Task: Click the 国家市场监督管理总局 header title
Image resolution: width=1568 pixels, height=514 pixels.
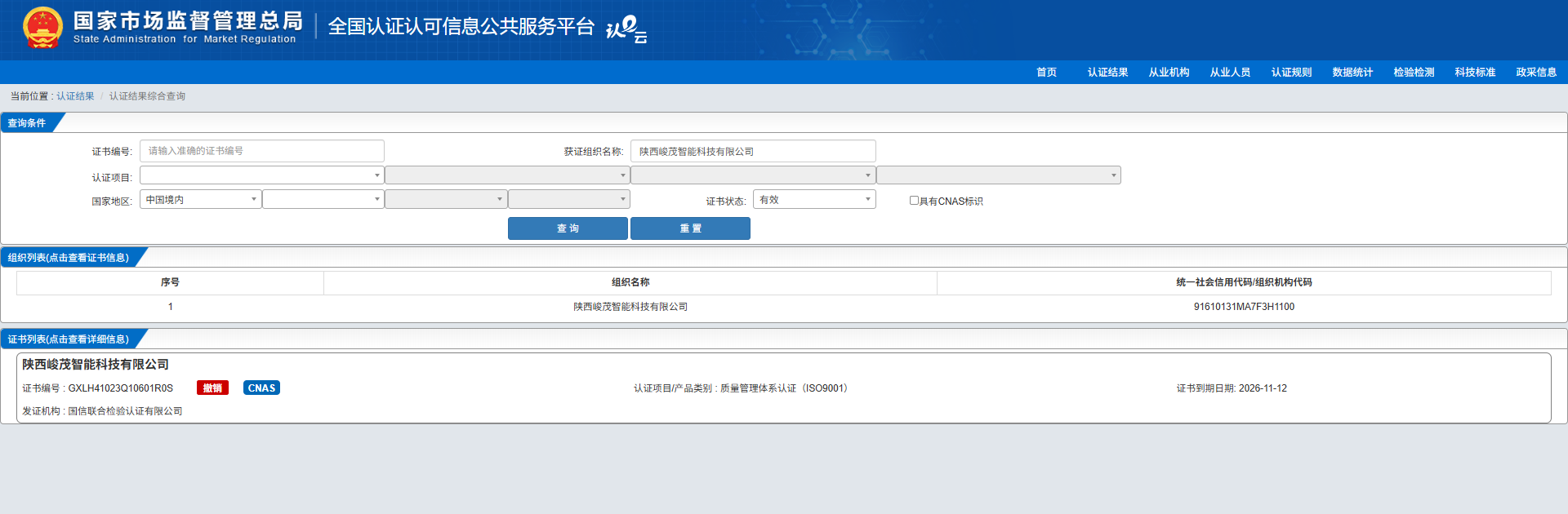Action: (x=188, y=21)
